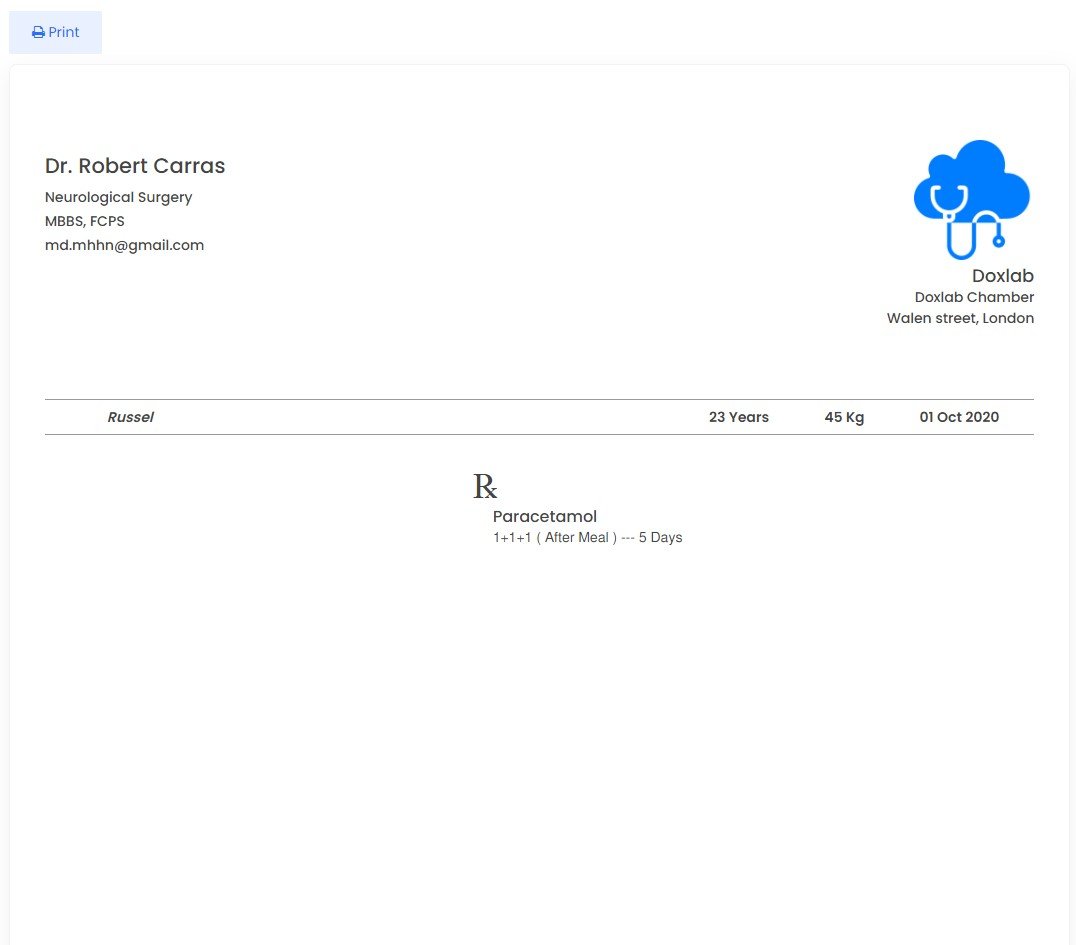1076x945 pixels.
Task: Click the Rx prescription symbol
Action: (485, 487)
